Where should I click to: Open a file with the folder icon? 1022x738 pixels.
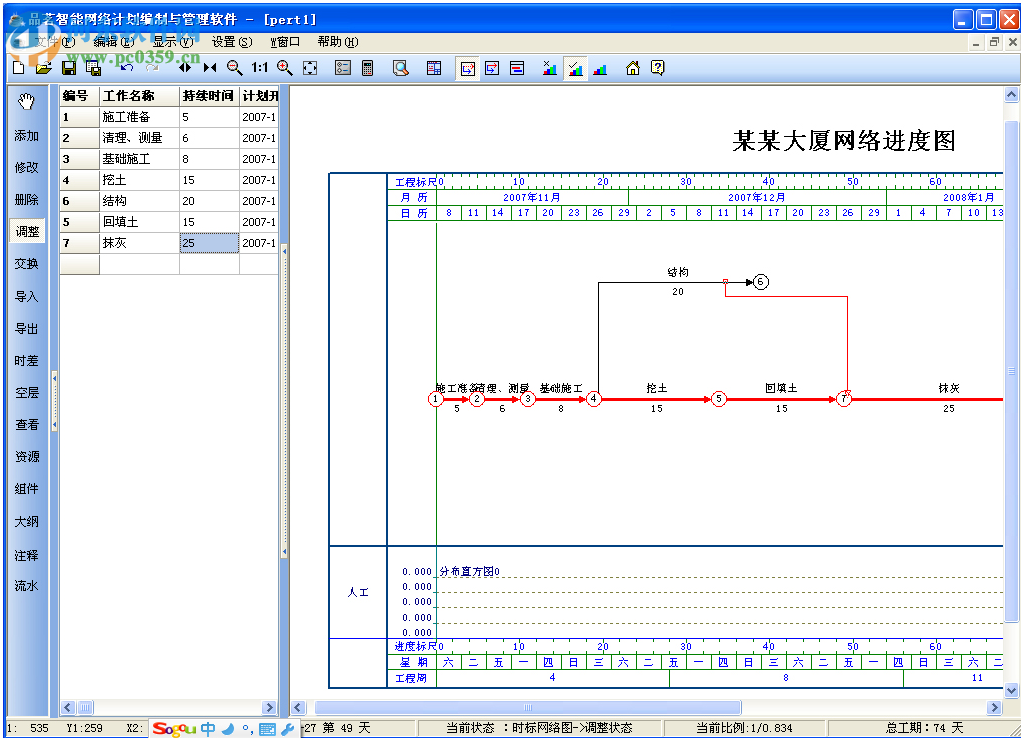click(44, 68)
